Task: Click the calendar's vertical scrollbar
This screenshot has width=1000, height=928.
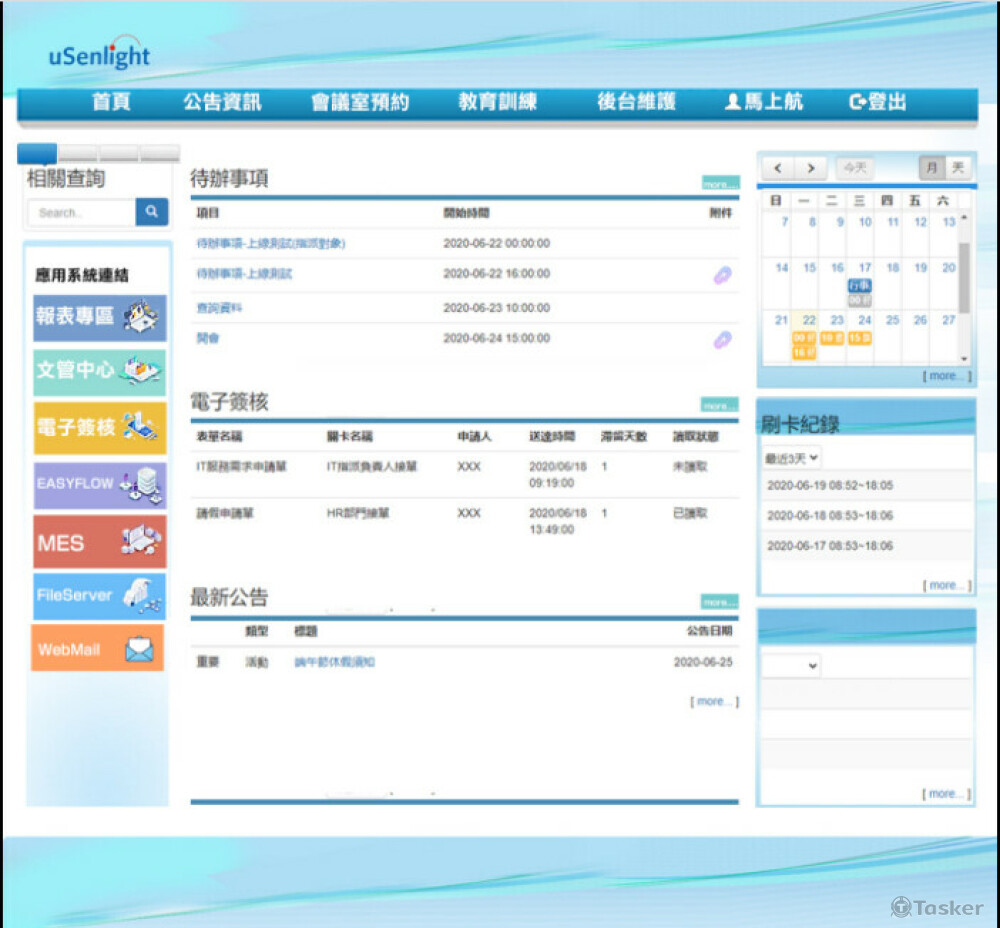Action: [x=963, y=280]
